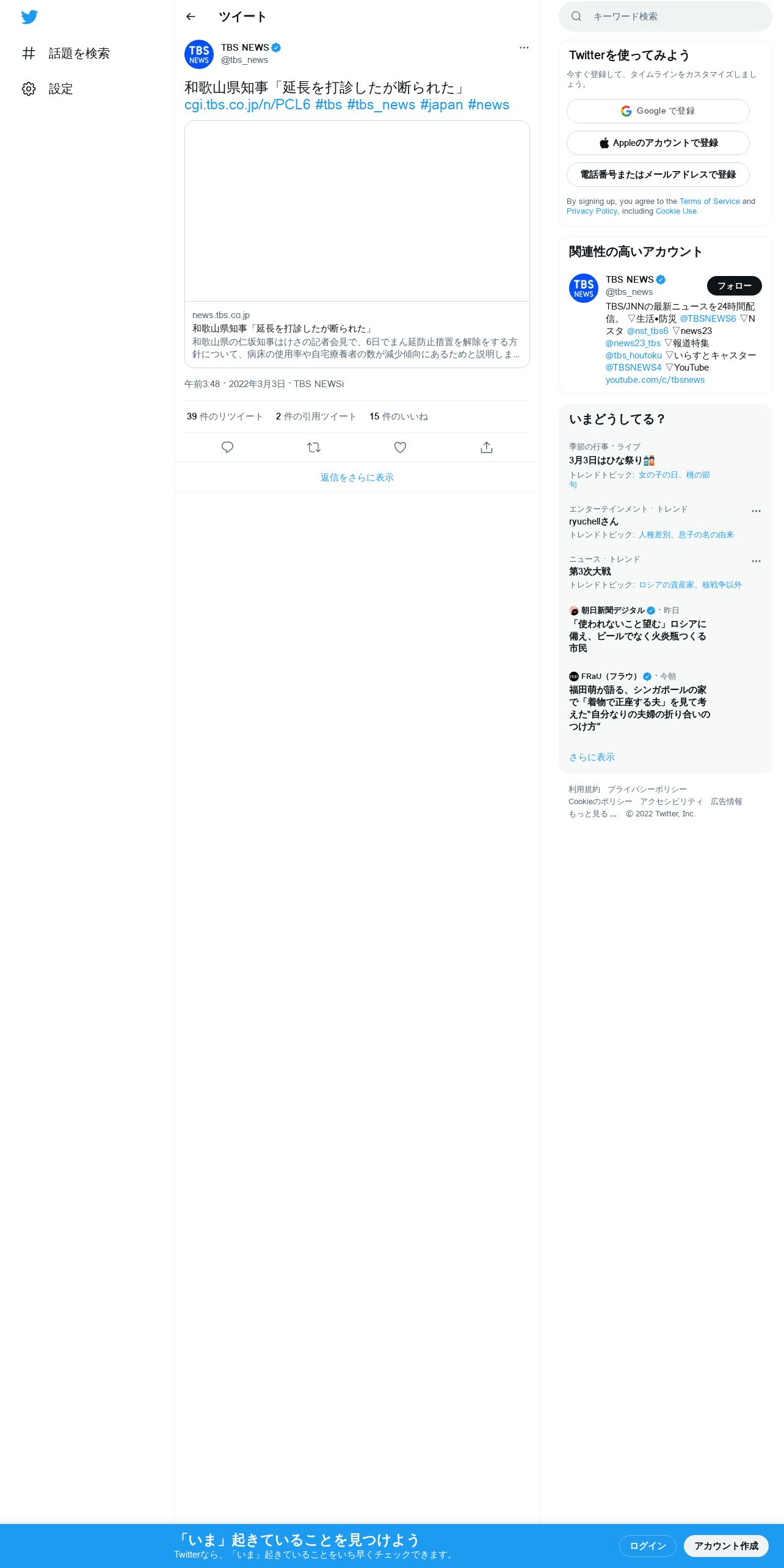Sign up with Appleのアカウントで登録
This screenshot has width=784, height=1568.
tap(658, 143)
